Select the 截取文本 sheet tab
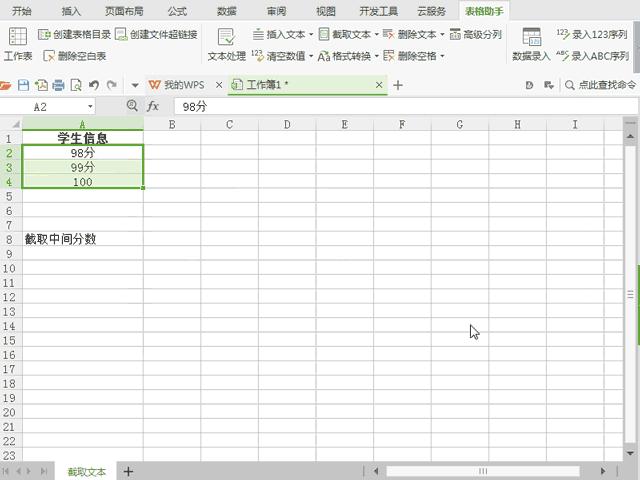The height and width of the screenshot is (480, 640). [x=87, y=471]
